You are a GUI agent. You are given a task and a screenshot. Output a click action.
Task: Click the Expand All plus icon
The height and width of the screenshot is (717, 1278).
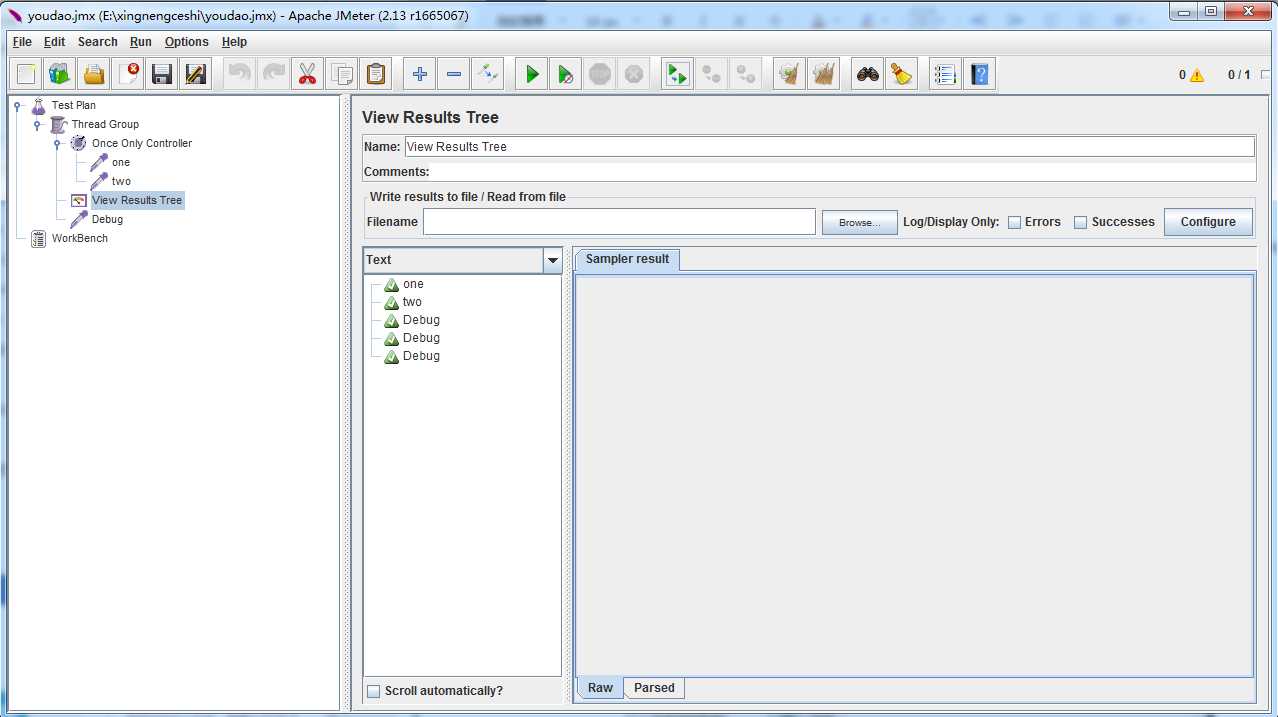420,74
